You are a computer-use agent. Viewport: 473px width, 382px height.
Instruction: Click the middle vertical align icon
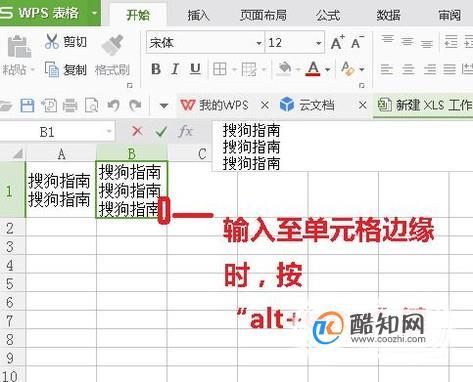[407, 42]
